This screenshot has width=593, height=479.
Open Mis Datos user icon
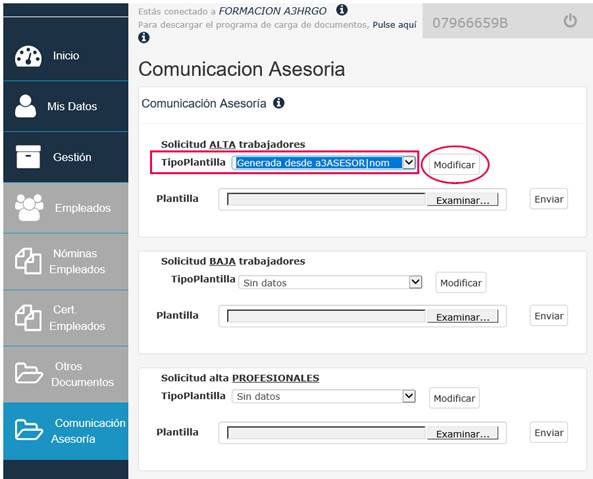tap(25, 106)
